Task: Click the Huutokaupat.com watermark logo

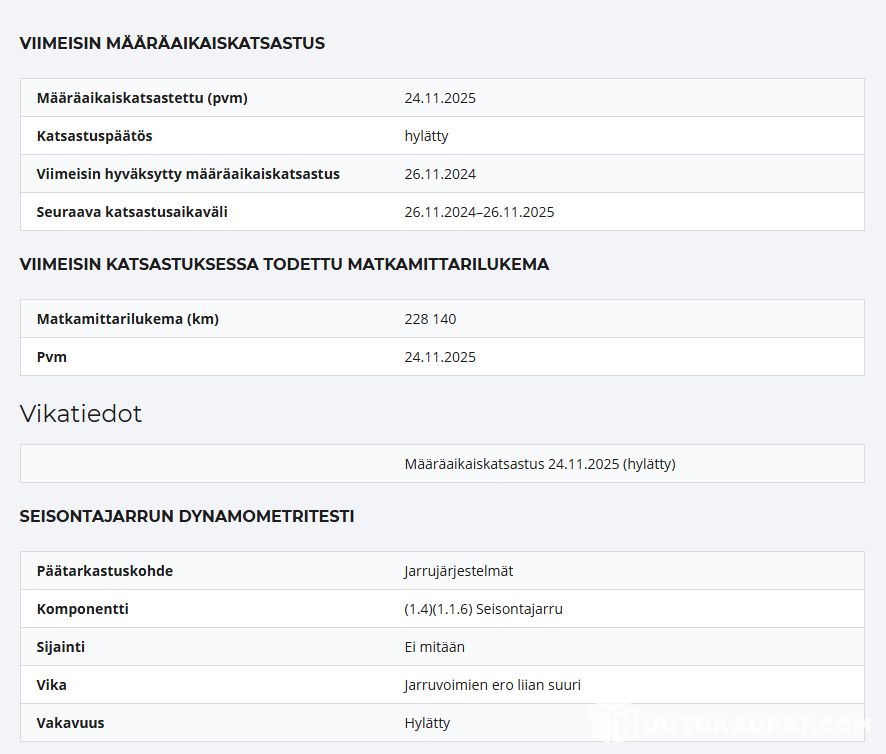Action: coord(737,724)
